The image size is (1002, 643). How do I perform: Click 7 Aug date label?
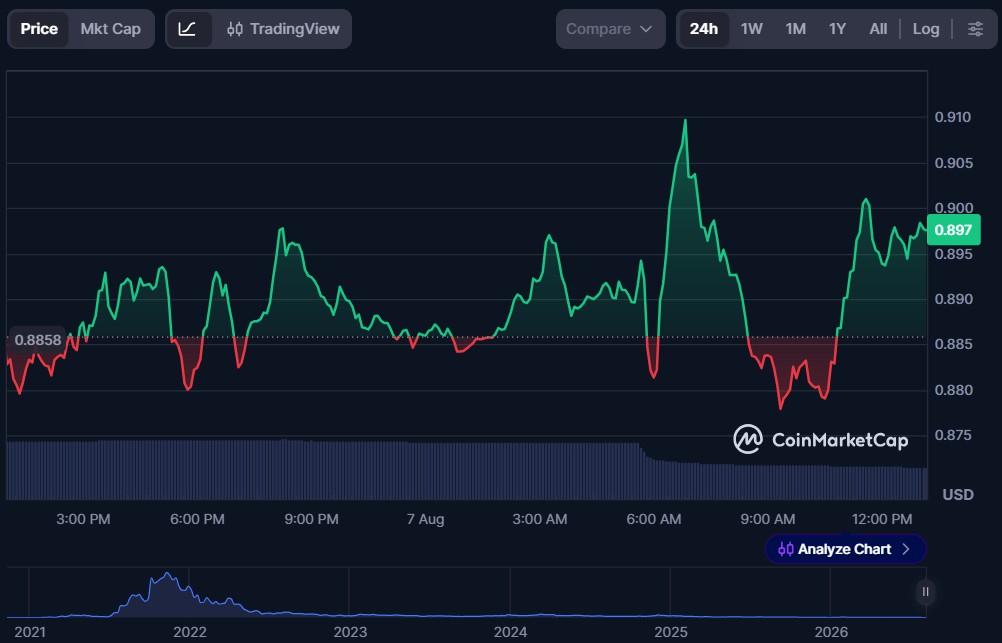pyautogui.click(x=425, y=519)
